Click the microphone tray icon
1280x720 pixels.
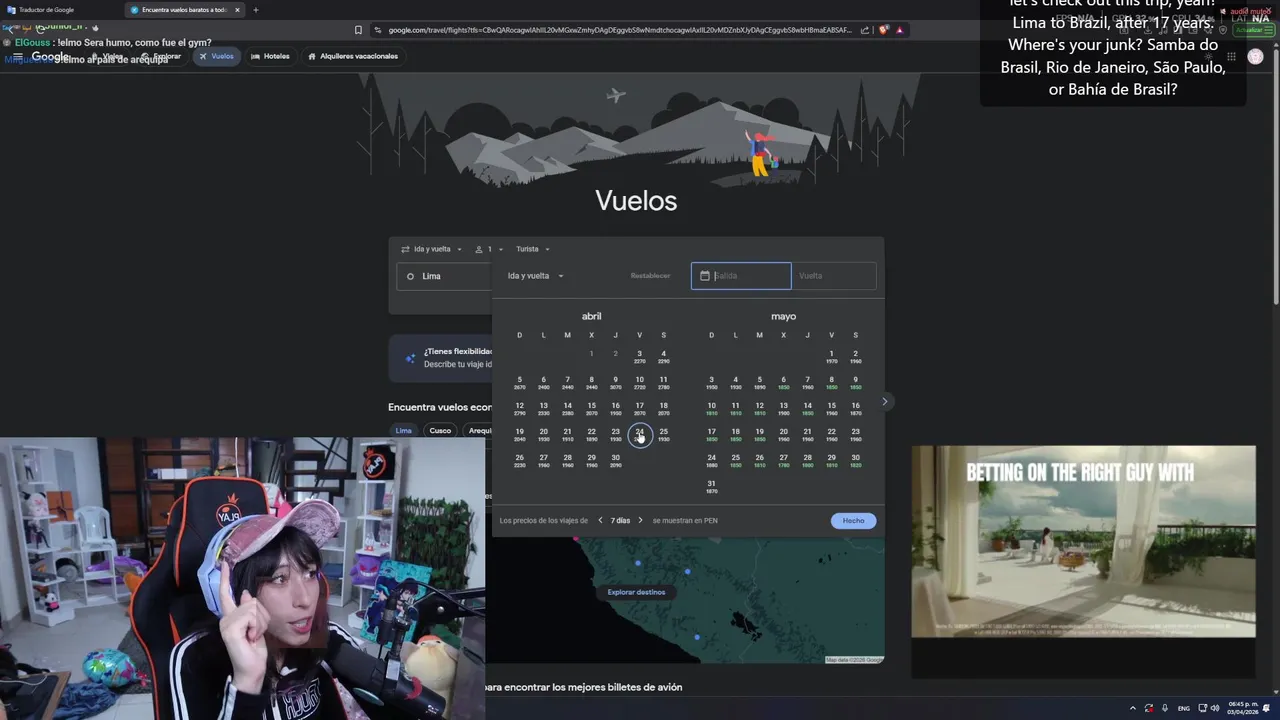[1165, 708]
